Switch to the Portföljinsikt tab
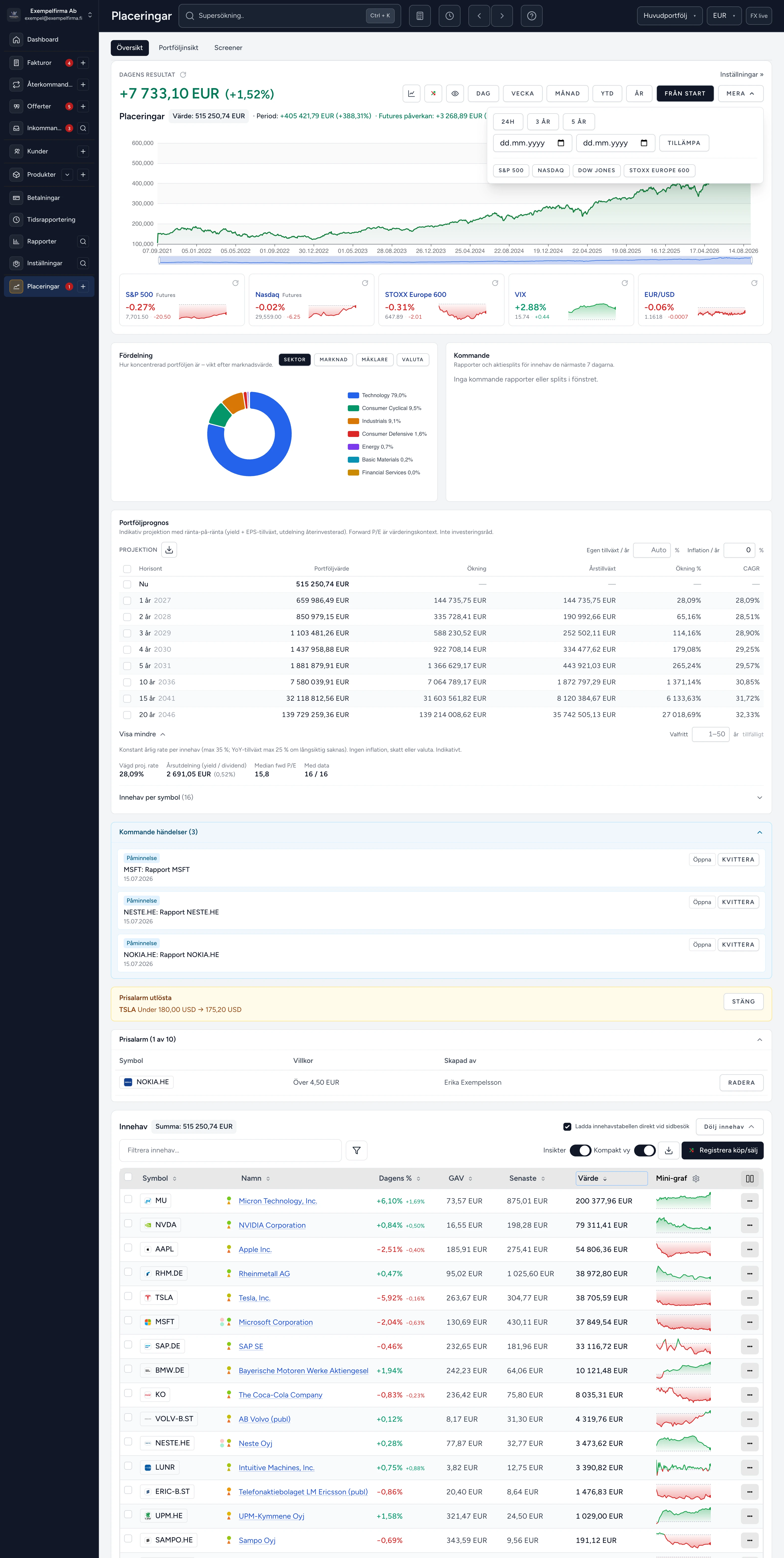This screenshot has height=1558, width=784. [x=178, y=48]
